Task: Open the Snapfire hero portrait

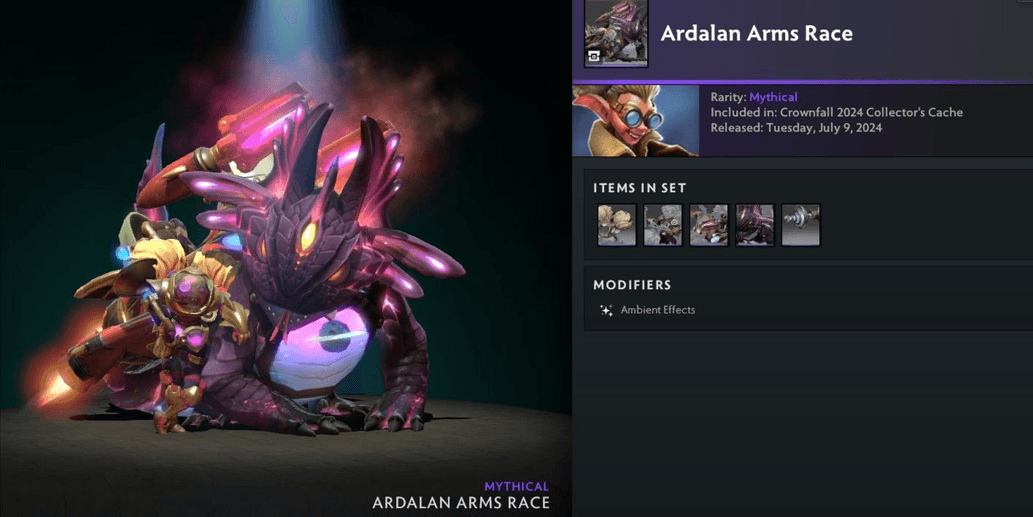Action: click(636, 121)
